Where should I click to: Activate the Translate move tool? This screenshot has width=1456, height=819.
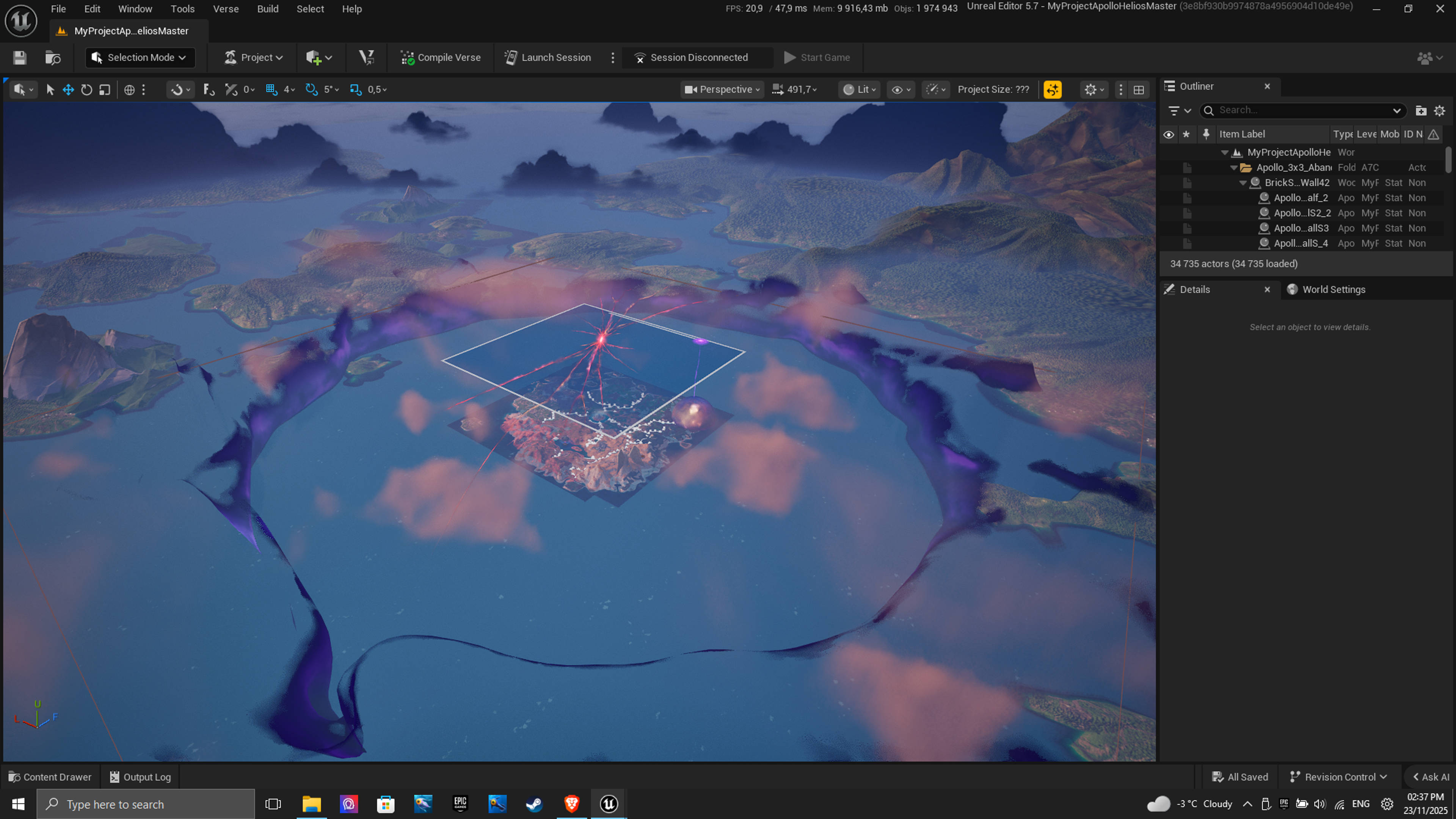tap(68, 89)
